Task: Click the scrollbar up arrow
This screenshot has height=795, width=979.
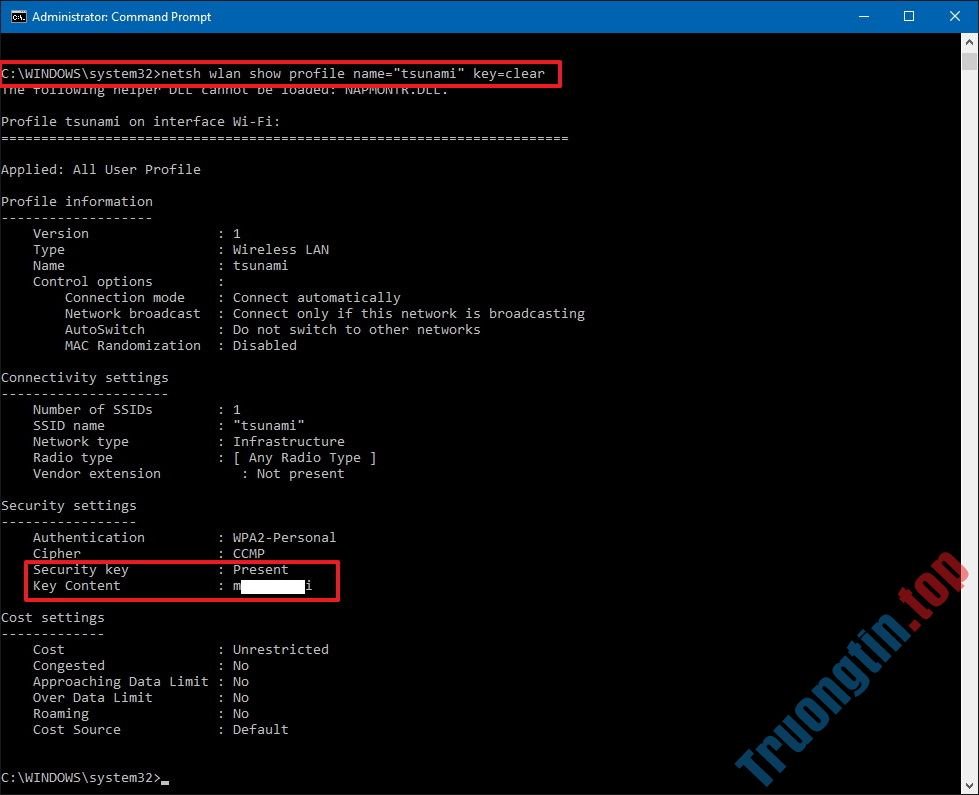Action: [x=969, y=40]
